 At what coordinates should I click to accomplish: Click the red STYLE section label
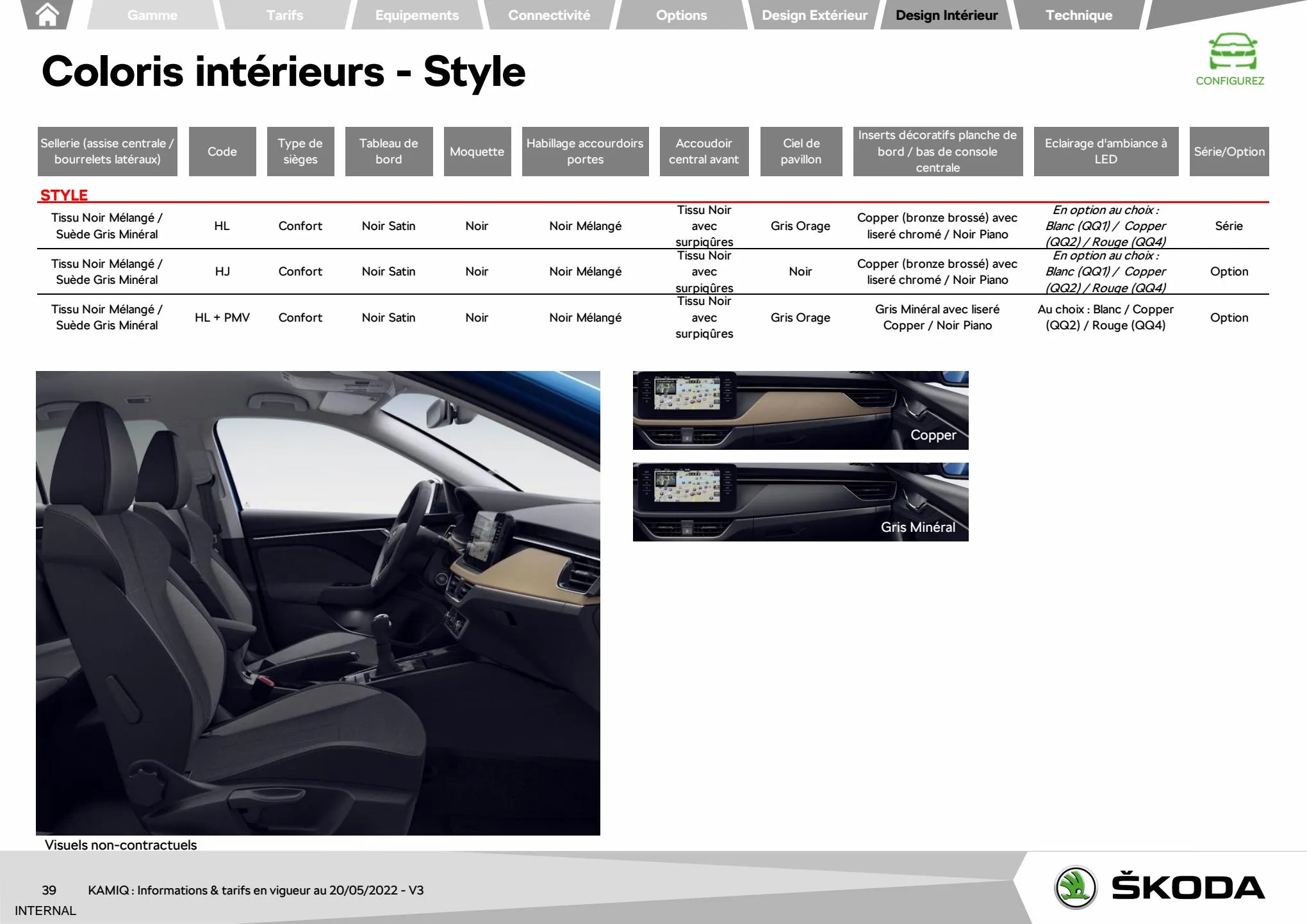click(x=64, y=195)
